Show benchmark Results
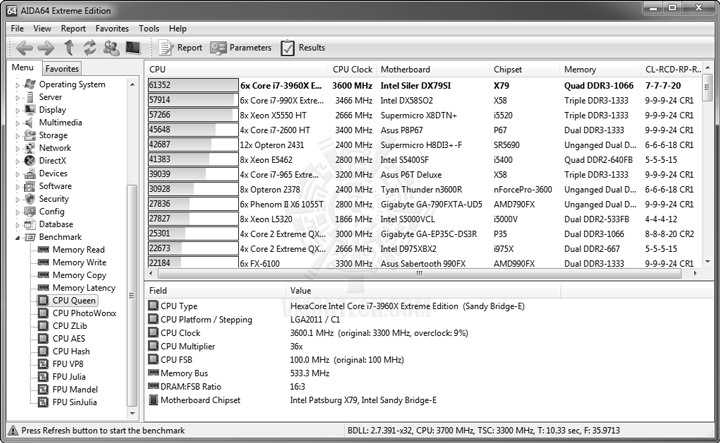 click(x=303, y=48)
